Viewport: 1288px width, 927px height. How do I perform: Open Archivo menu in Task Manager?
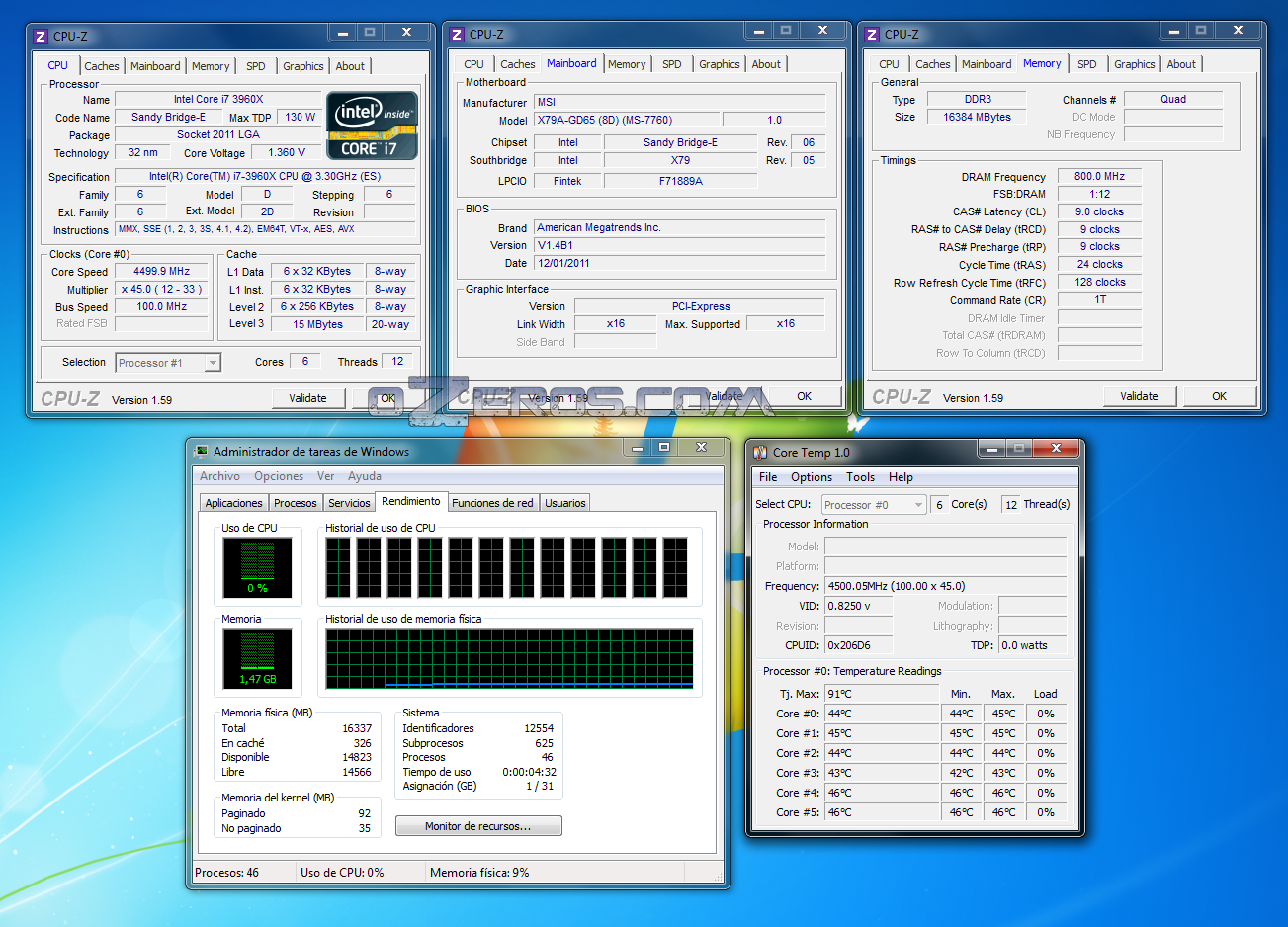click(219, 476)
